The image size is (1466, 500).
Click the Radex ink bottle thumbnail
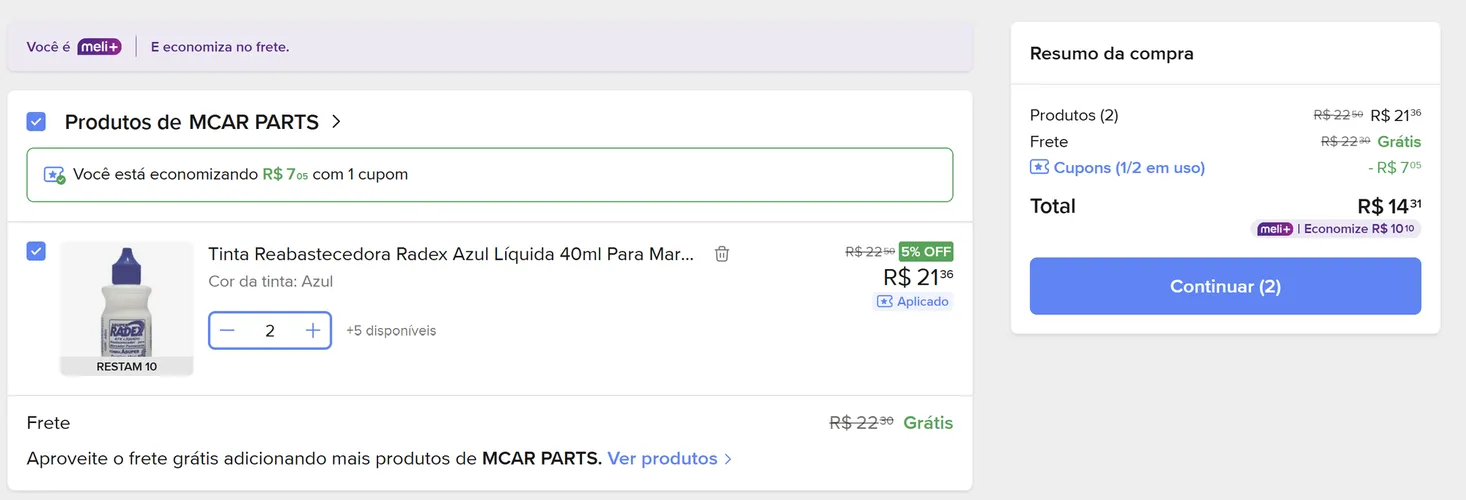click(x=127, y=309)
